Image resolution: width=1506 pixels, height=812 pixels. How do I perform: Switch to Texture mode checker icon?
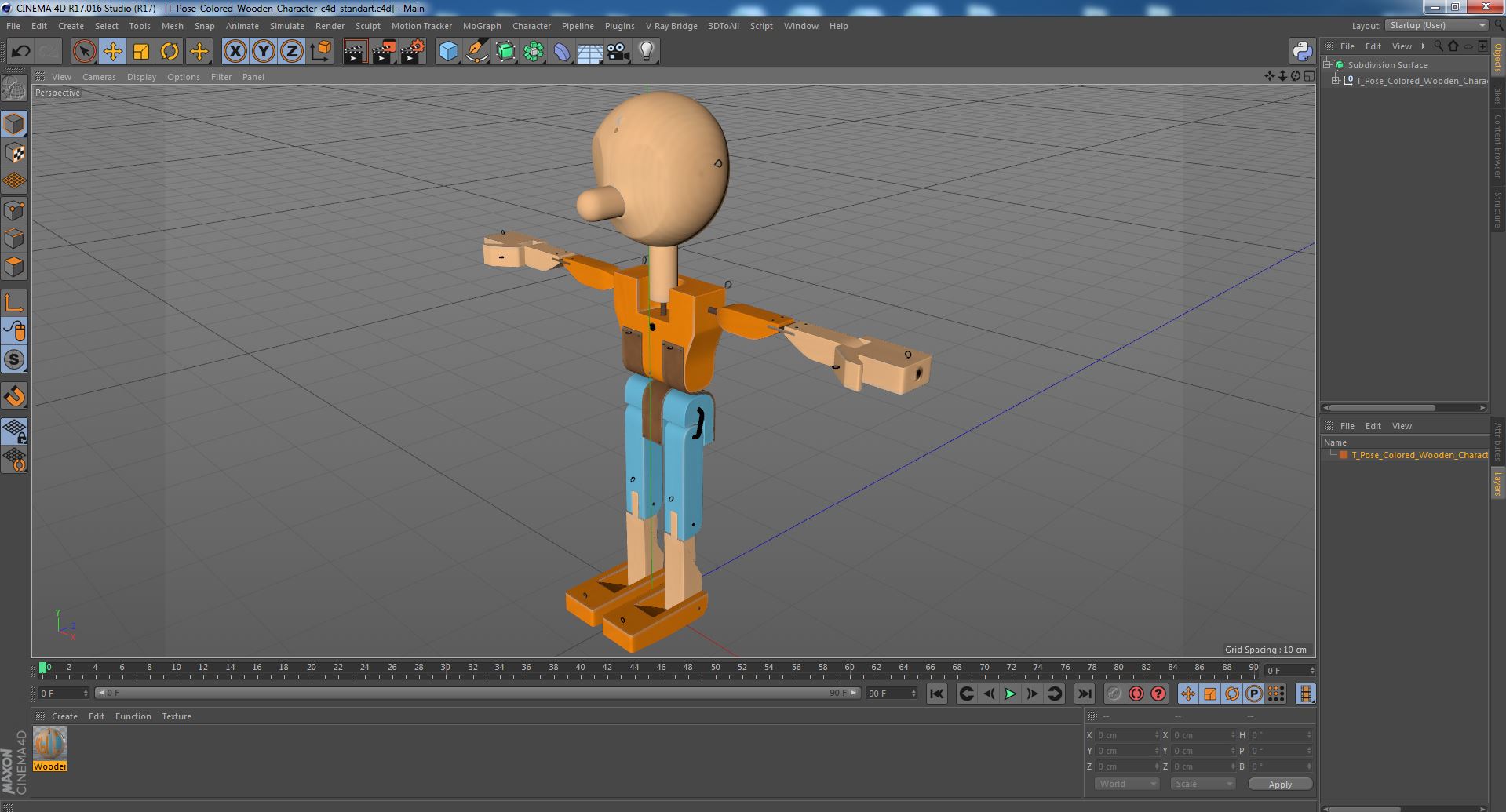(x=14, y=152)
